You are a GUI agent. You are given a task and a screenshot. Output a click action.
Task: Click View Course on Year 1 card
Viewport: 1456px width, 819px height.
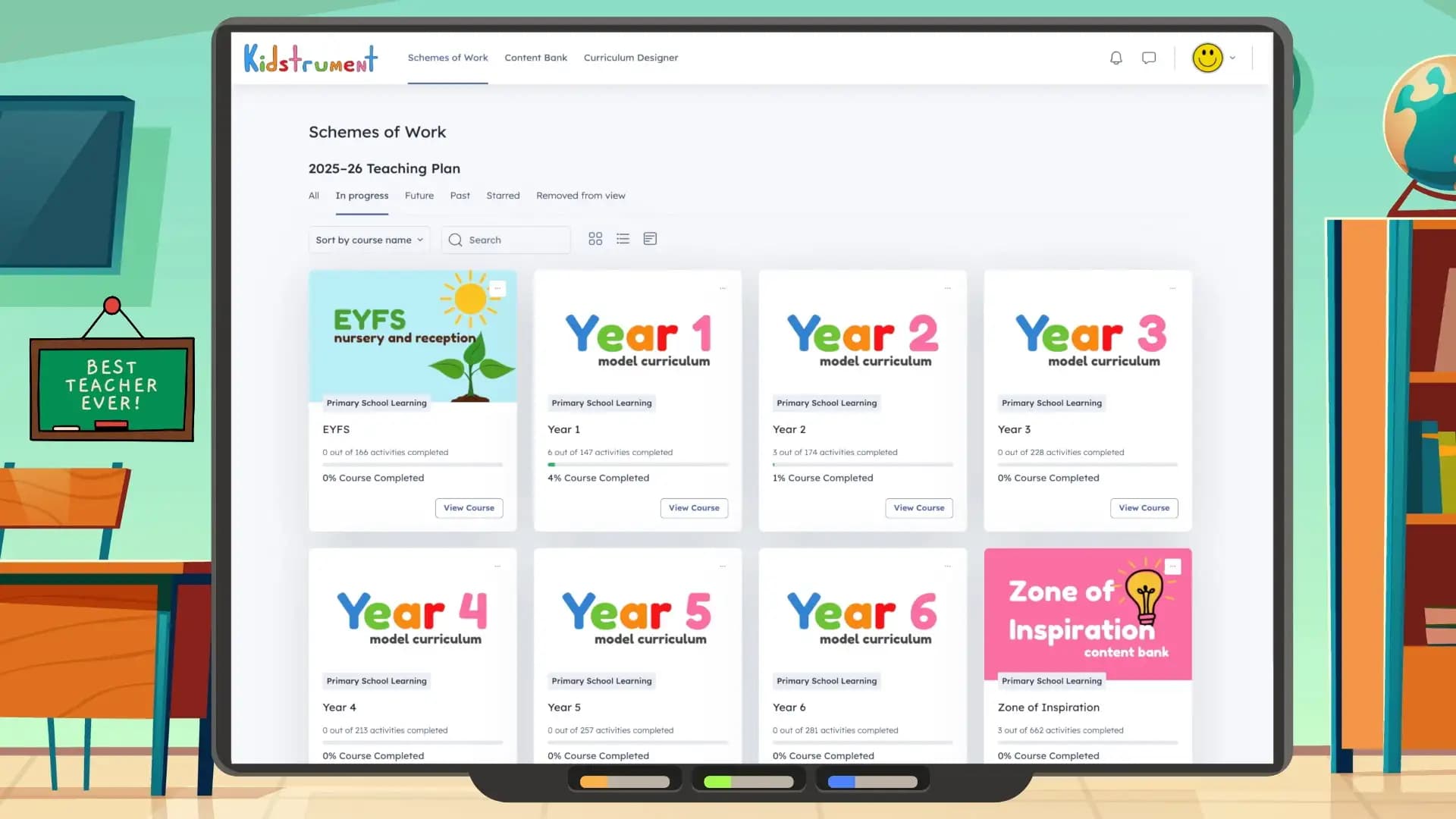tap(694, 508)
